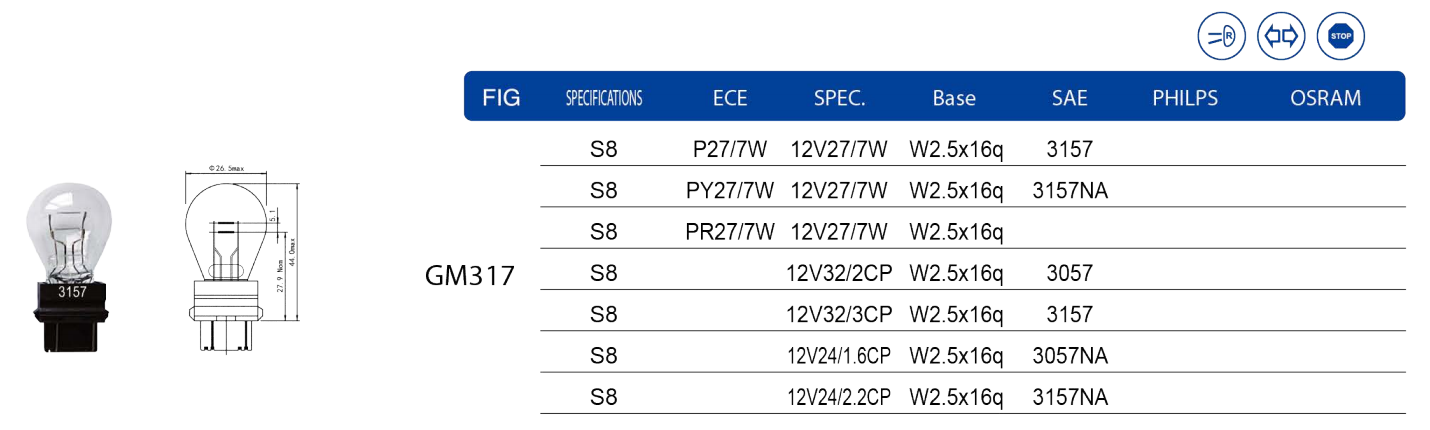This screenshot has height=430, width=1430.
Task: Click the 12V32/2CP spec cell
Action: (839, 273)
